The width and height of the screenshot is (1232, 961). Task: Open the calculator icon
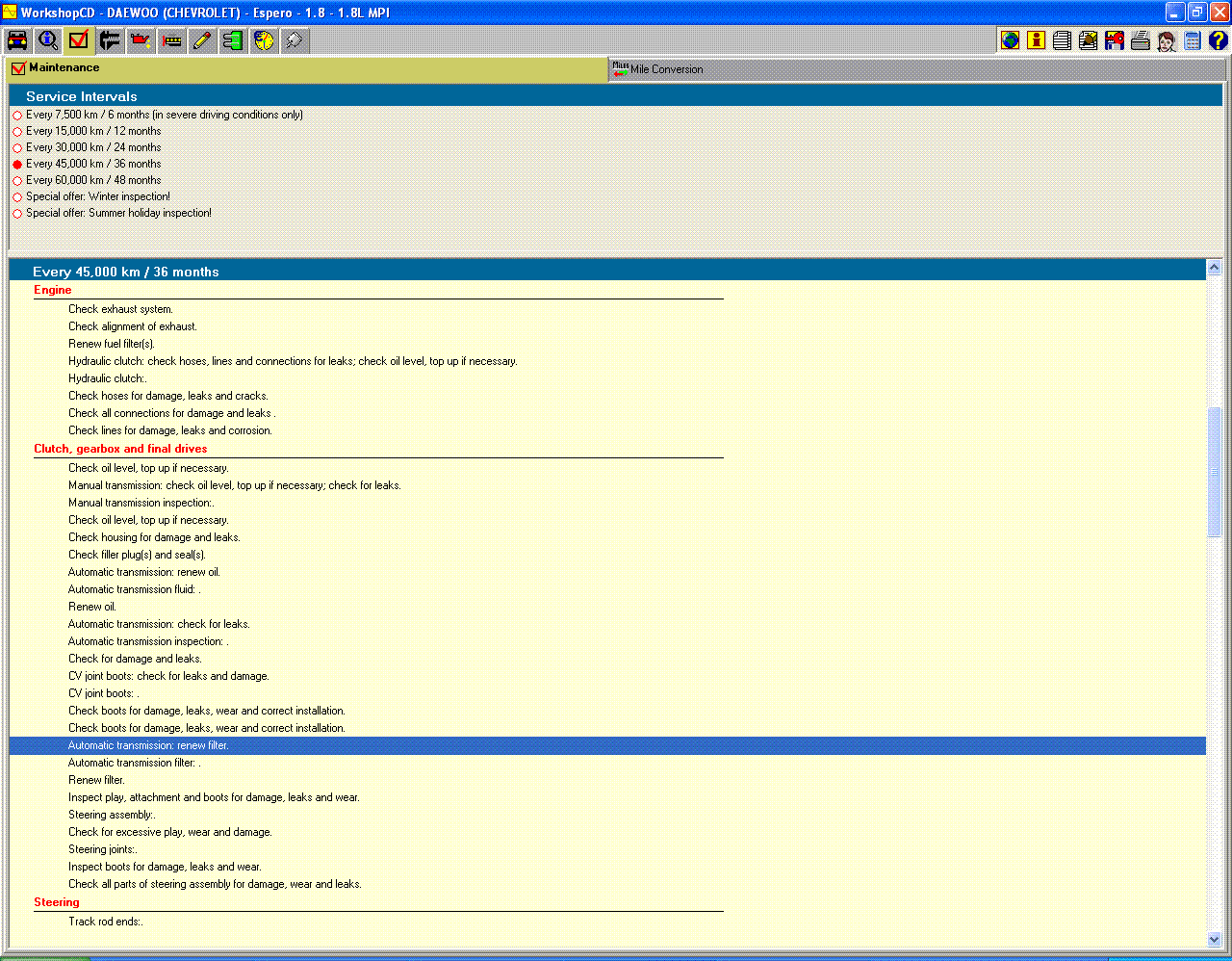tap(1192, 40)
